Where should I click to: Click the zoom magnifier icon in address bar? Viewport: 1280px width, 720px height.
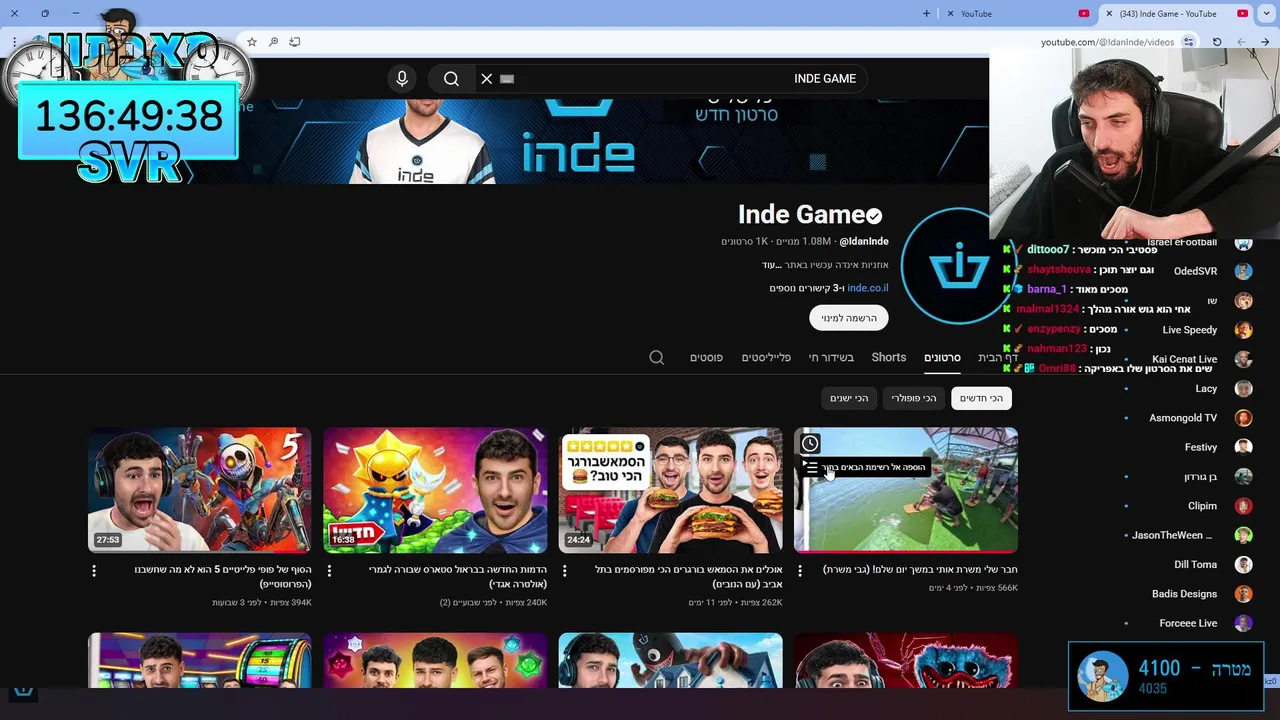click(273, 42)
